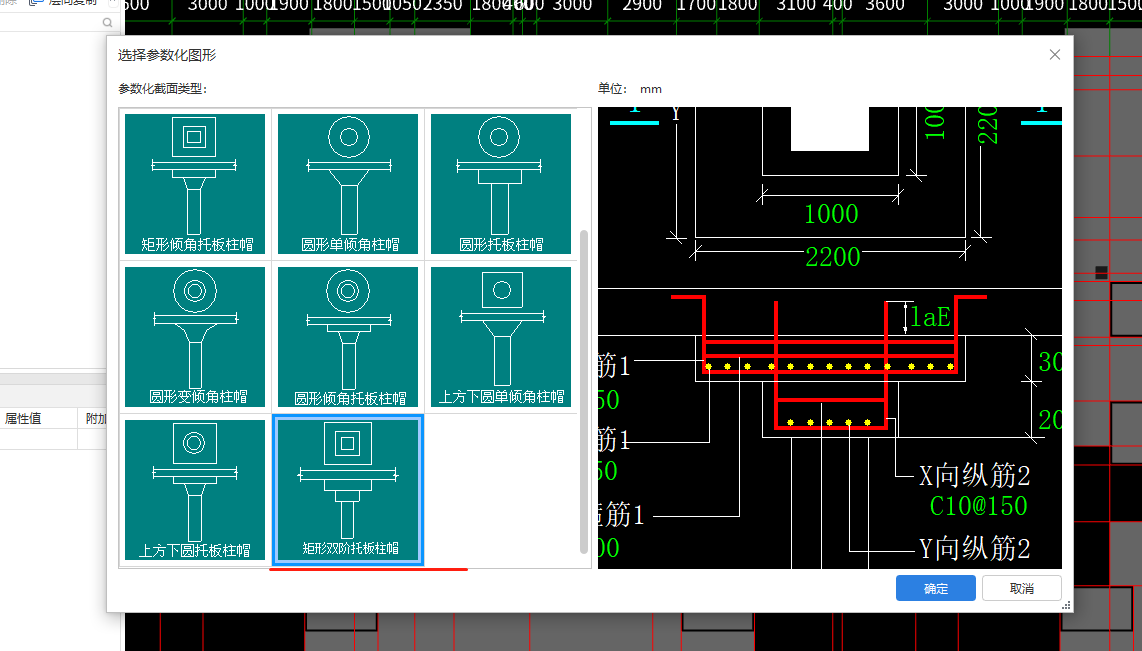Click the dialog resize grip corner
Screen dimensions: 1142x651
(1066, 605)
